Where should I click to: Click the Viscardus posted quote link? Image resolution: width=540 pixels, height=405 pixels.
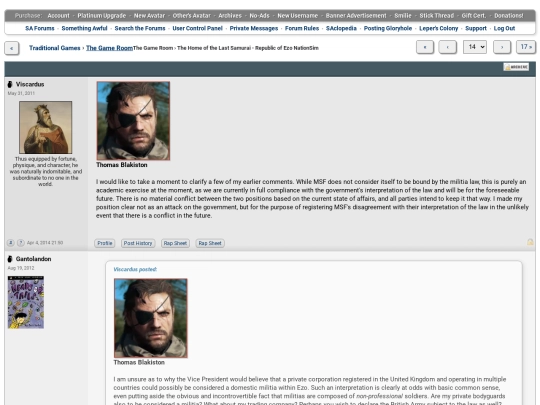pyautogui.click(x=135, y=269)
